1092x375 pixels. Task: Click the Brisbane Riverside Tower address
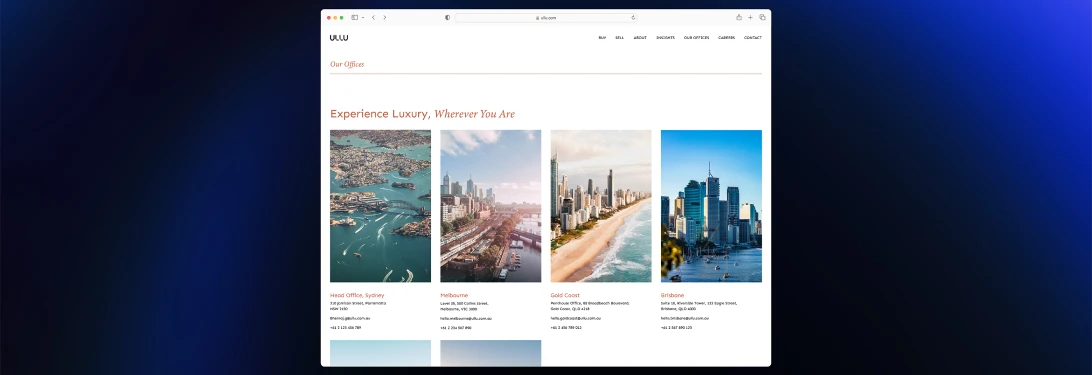699,306
